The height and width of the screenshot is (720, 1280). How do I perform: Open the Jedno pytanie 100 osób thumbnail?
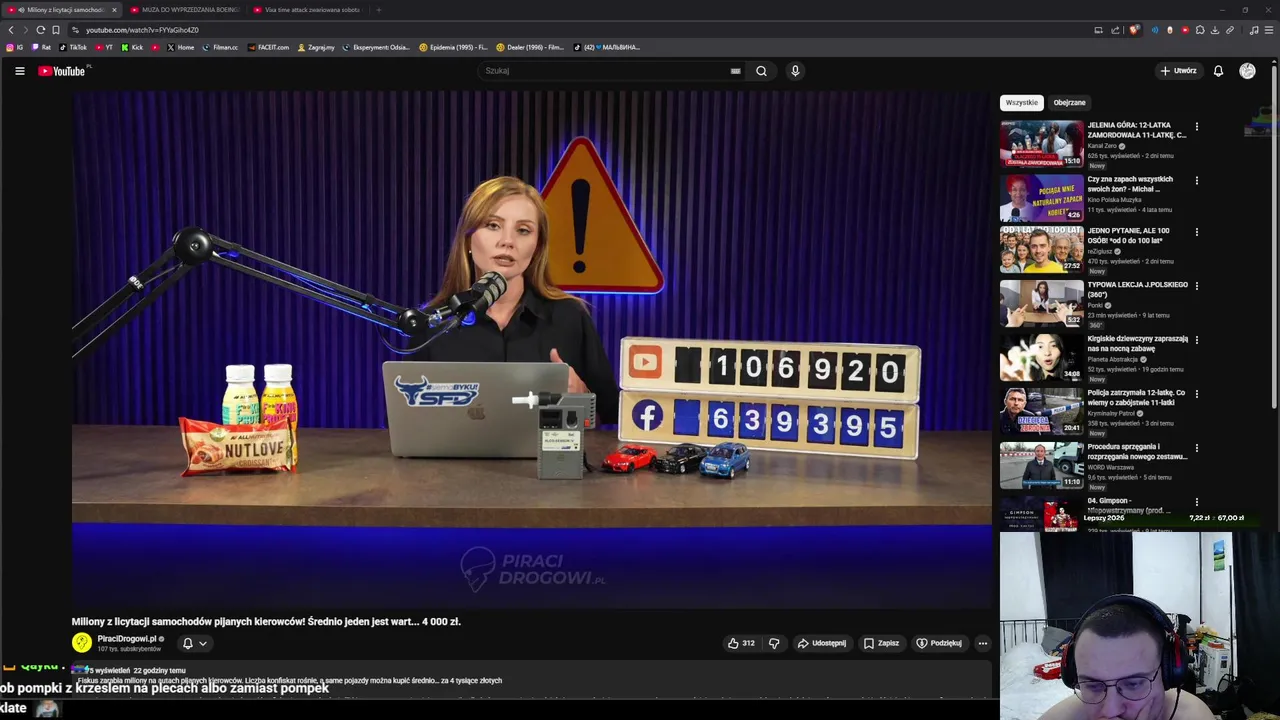(1041, 250)
